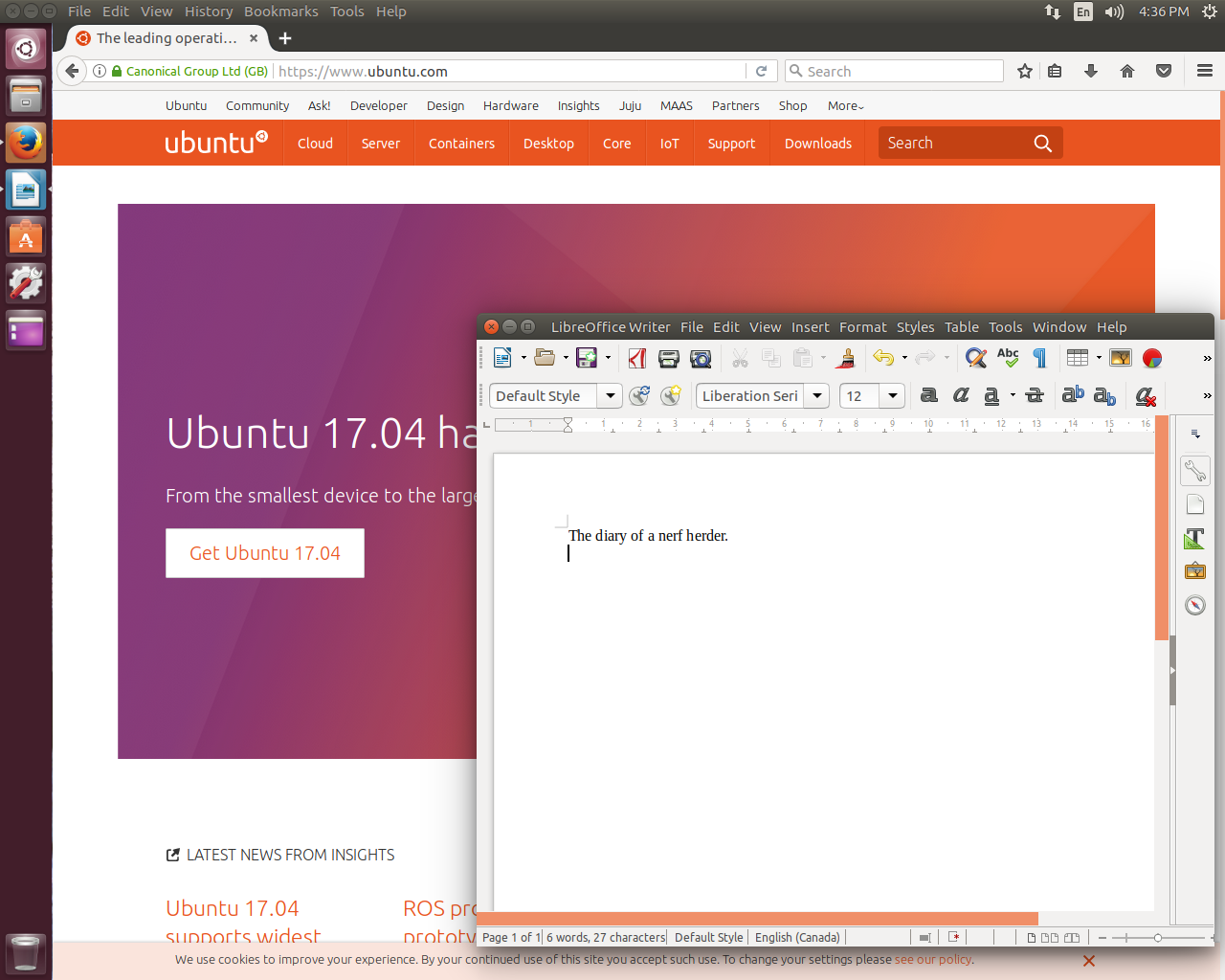1225x980 pixels.
Task: Expand the font size 12 dropdown
Action: click(893, 396)
